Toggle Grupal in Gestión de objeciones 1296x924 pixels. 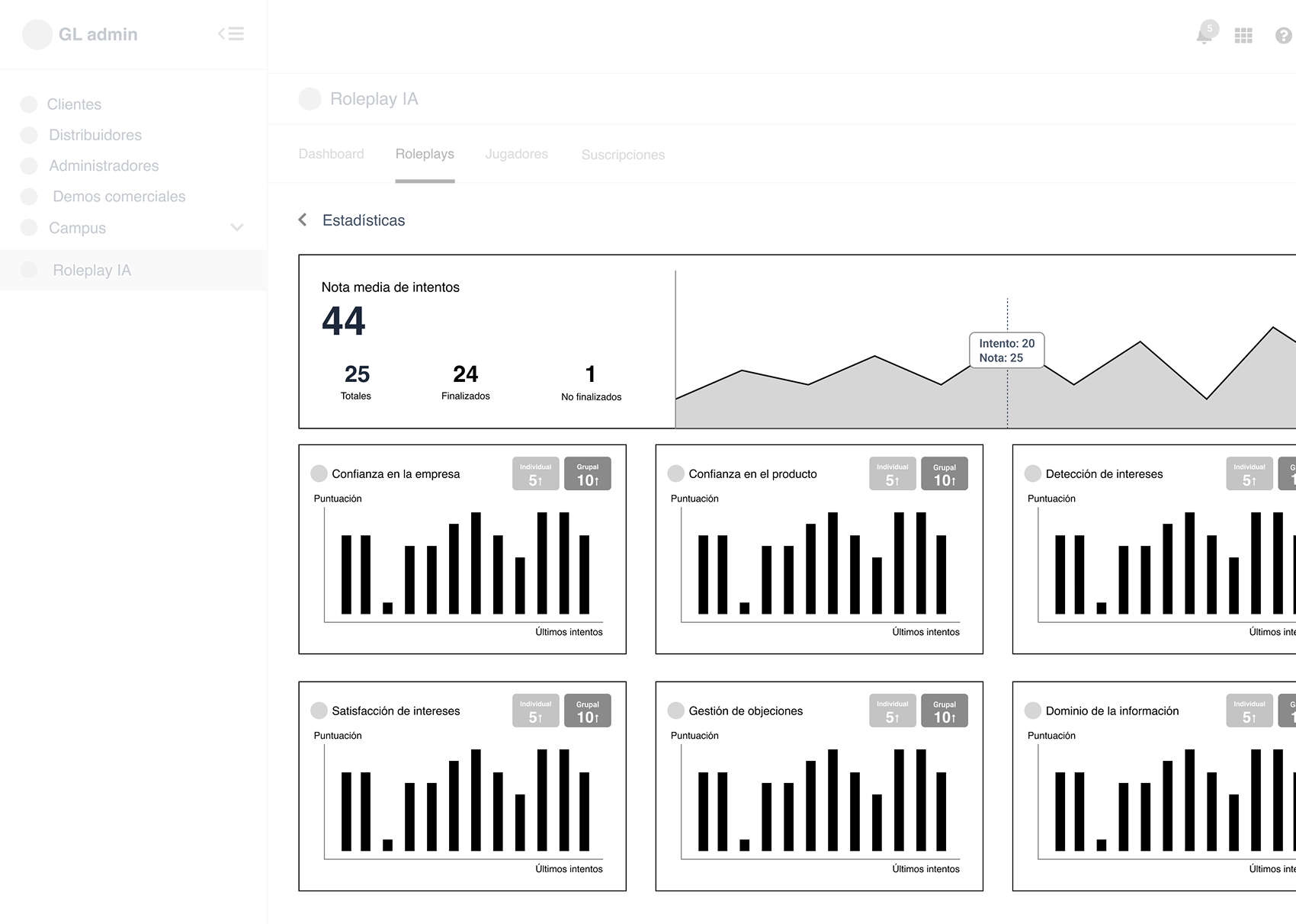pos(945,711)
